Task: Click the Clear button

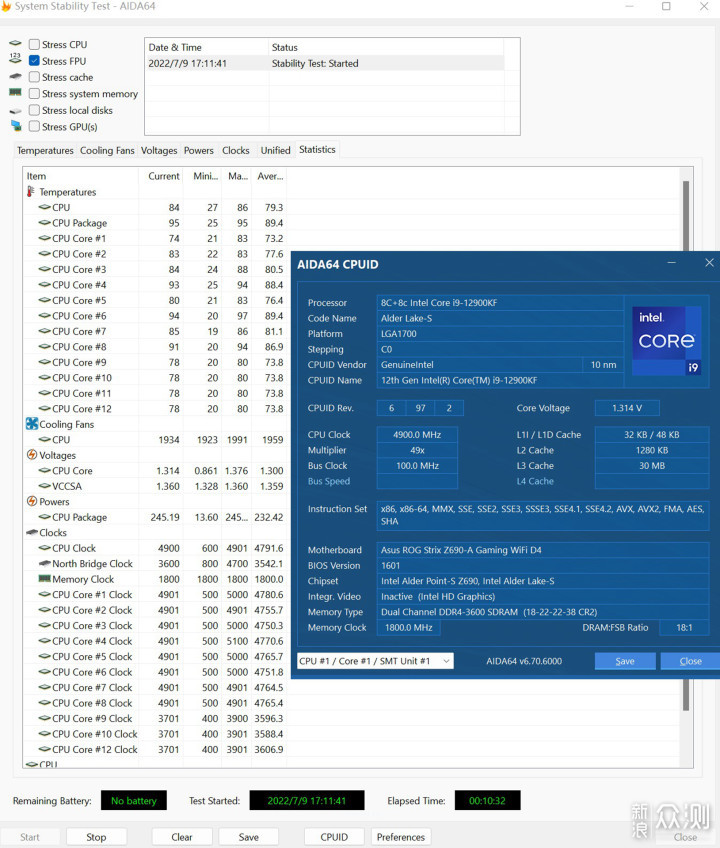Action: click(x=182, y=837)
